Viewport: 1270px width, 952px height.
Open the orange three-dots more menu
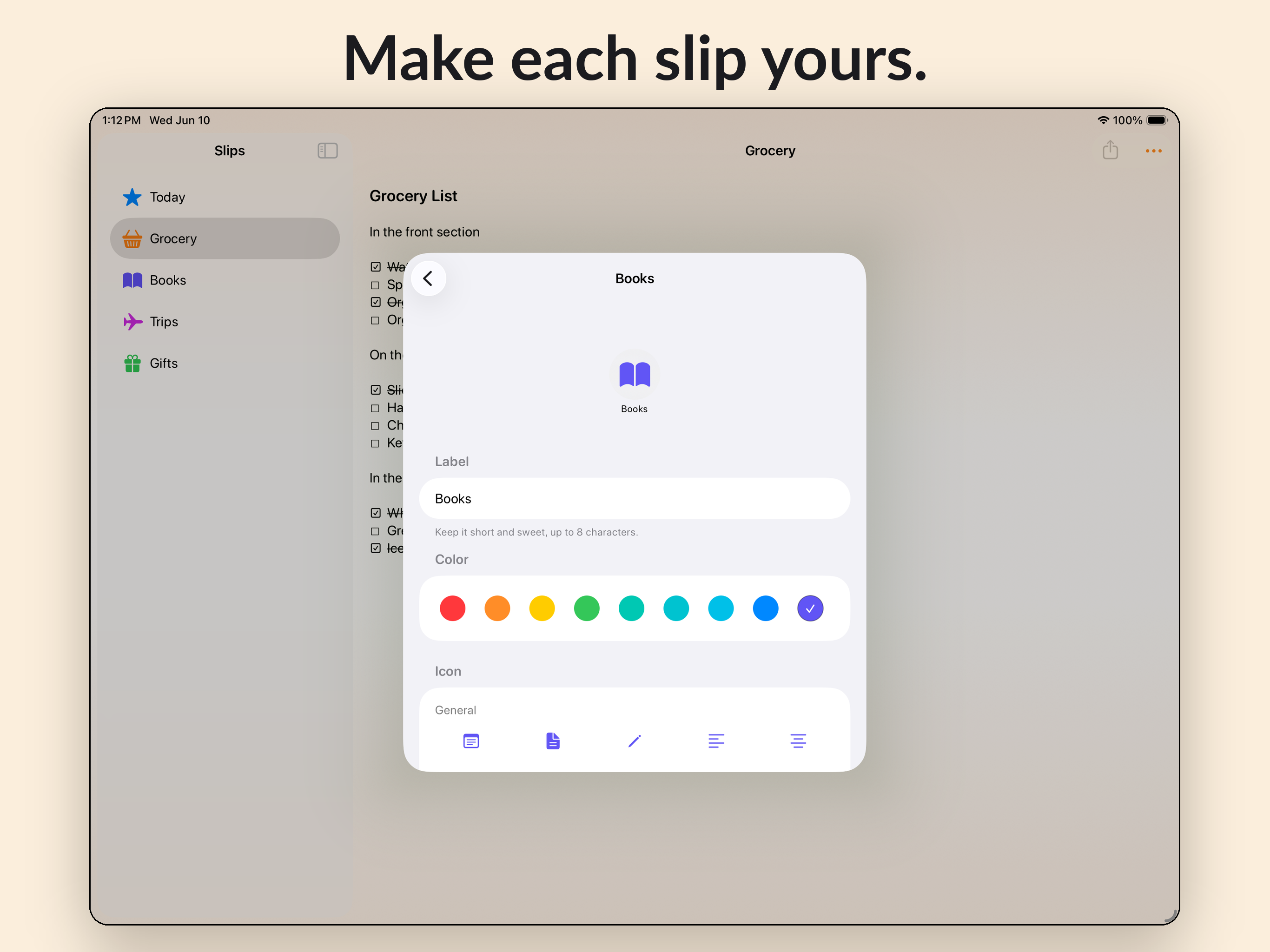point(1153,151)
